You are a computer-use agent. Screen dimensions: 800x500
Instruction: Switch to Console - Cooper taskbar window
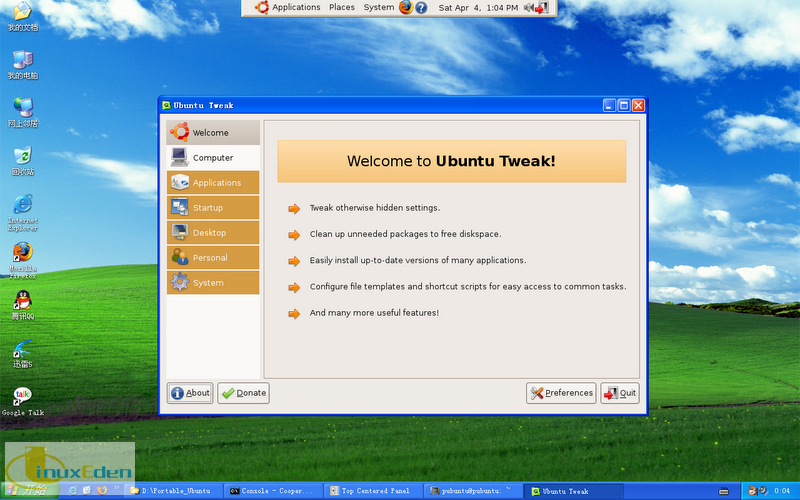pos(274,491)
